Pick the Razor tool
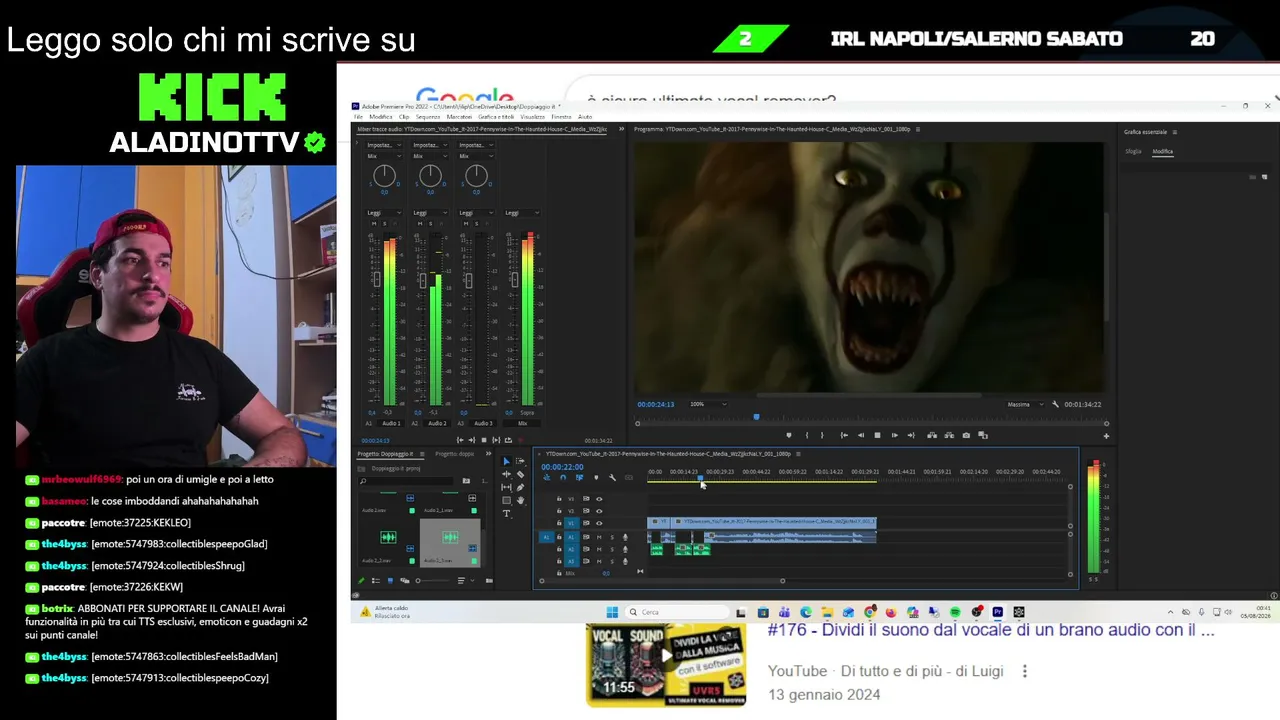The image size is (1280, 720). (520, 474)
